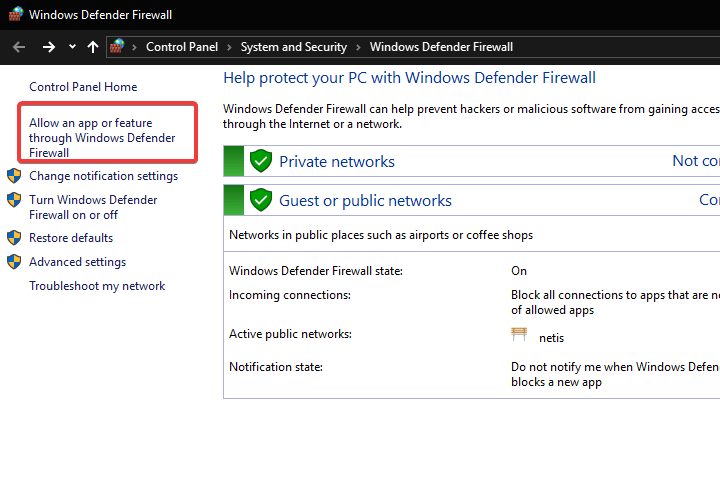The width and height of the screenshot is (720, 480).
Task: Open Restore defaults link
Action: tap(71, 238)
